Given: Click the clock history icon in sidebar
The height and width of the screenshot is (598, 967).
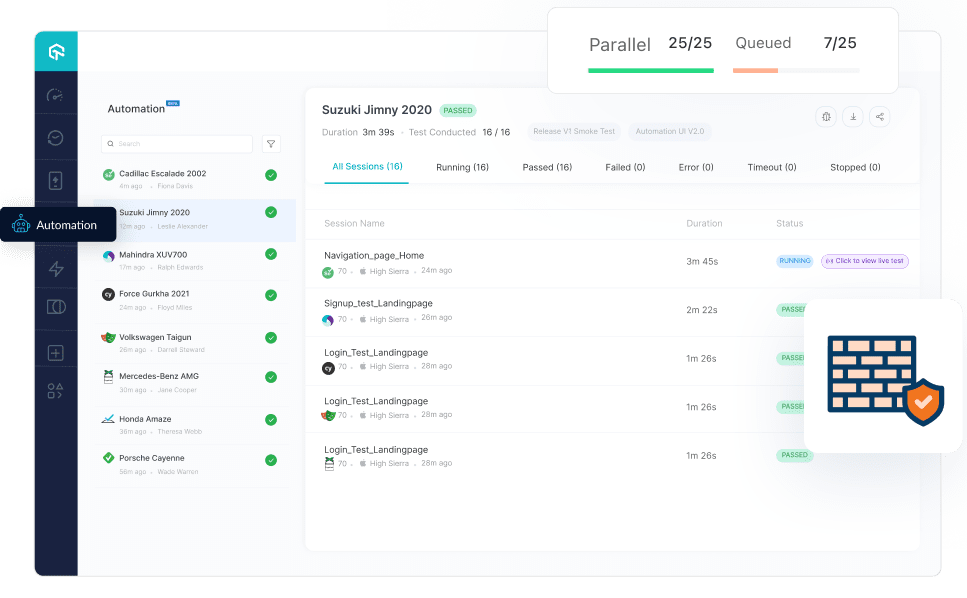Looking at the screenshot, I should pos(56,137).
